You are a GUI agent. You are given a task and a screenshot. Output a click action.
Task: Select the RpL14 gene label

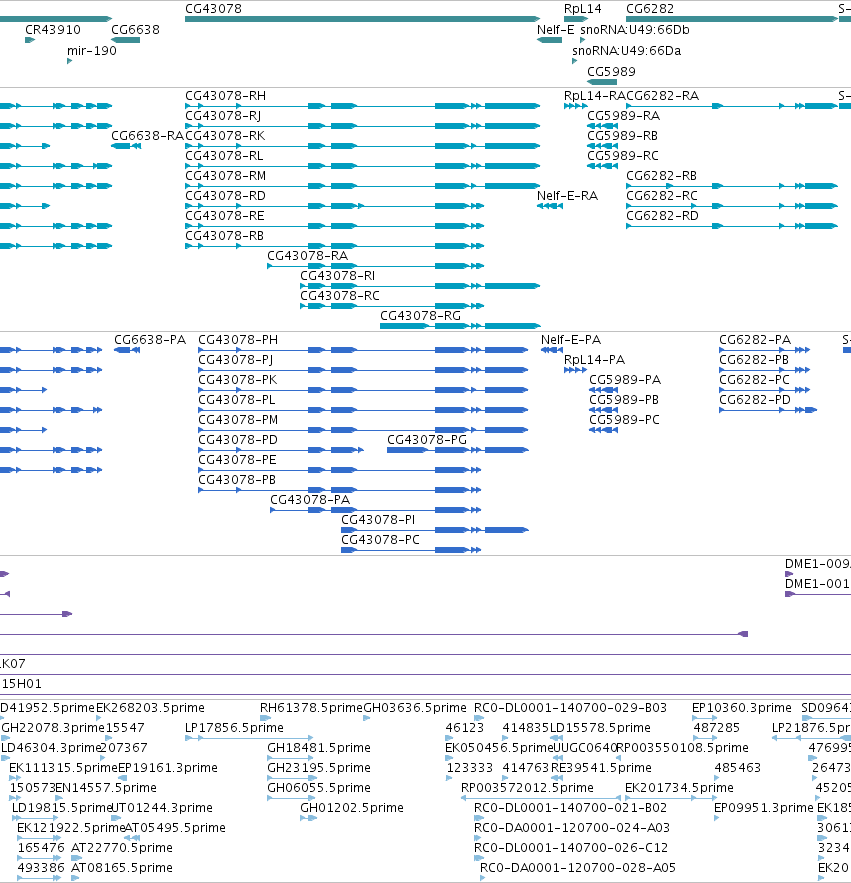point(583,9)
